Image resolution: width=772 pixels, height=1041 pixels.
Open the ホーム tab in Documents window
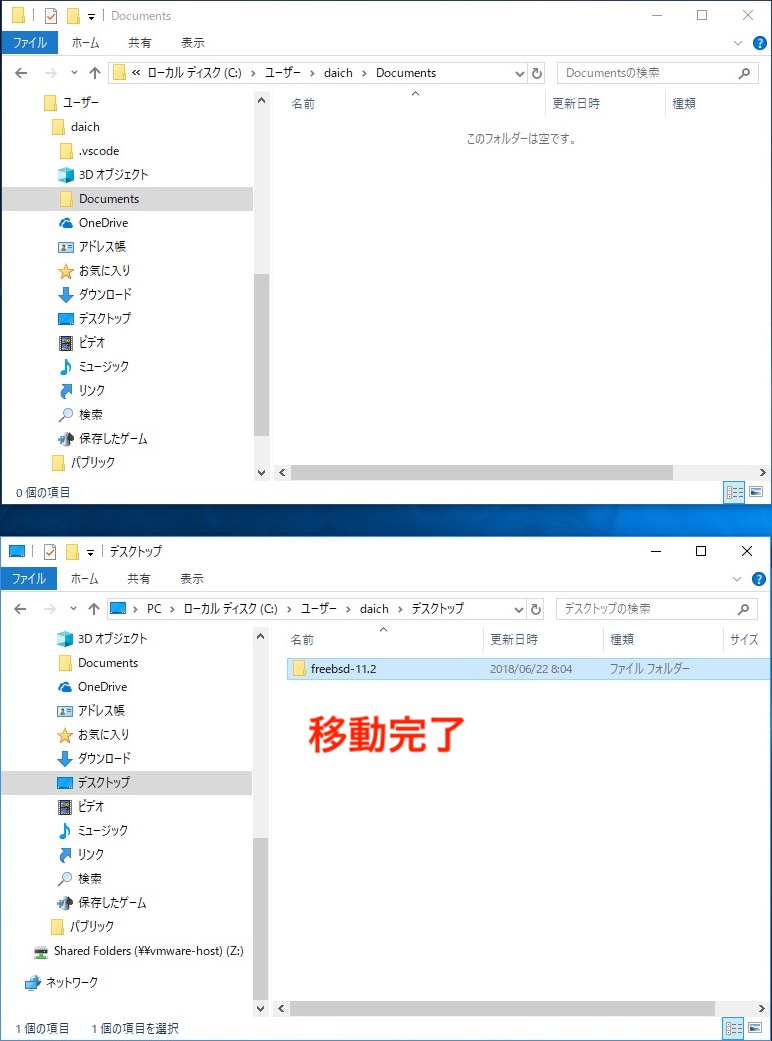(x=85, y=43)
